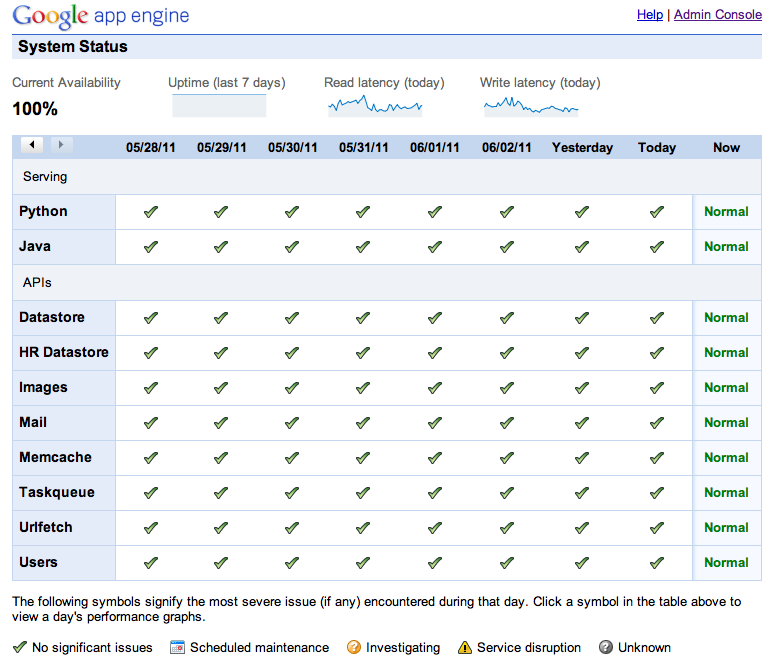The image size is (776, 669).
Task: Click Python checkmark for 05/31/11
Action: point(363,212)
